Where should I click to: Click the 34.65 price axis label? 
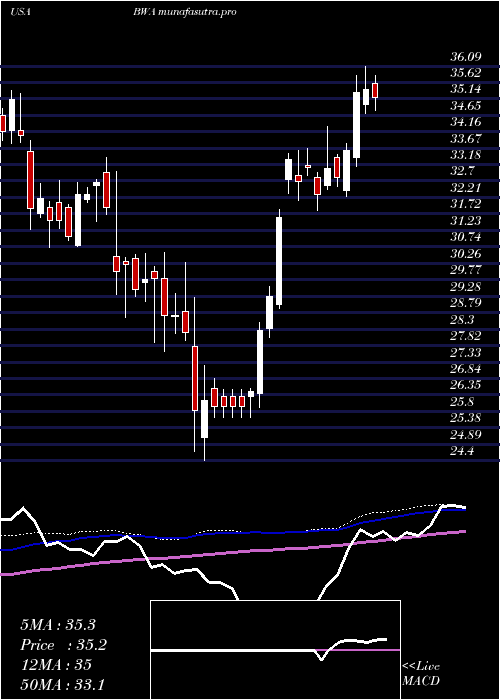click(465, 106)
